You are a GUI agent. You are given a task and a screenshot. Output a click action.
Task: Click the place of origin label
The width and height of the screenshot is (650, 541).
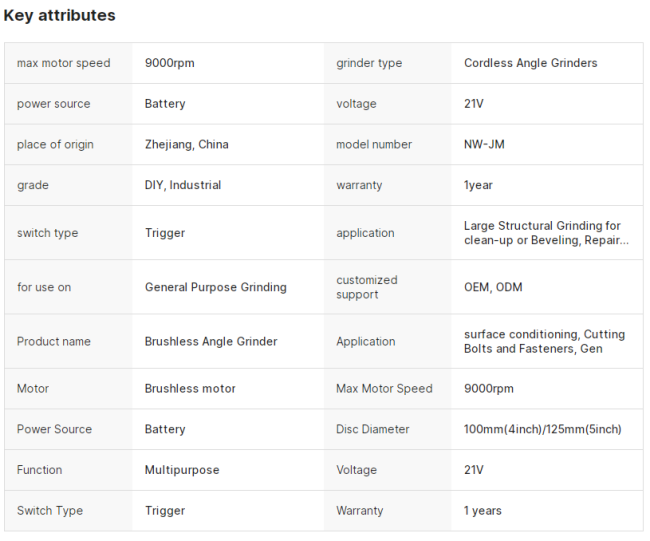pos(55,144)
